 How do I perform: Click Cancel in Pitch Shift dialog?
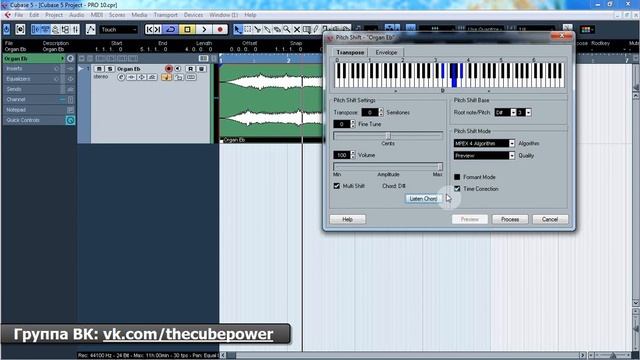pos(550,219)
